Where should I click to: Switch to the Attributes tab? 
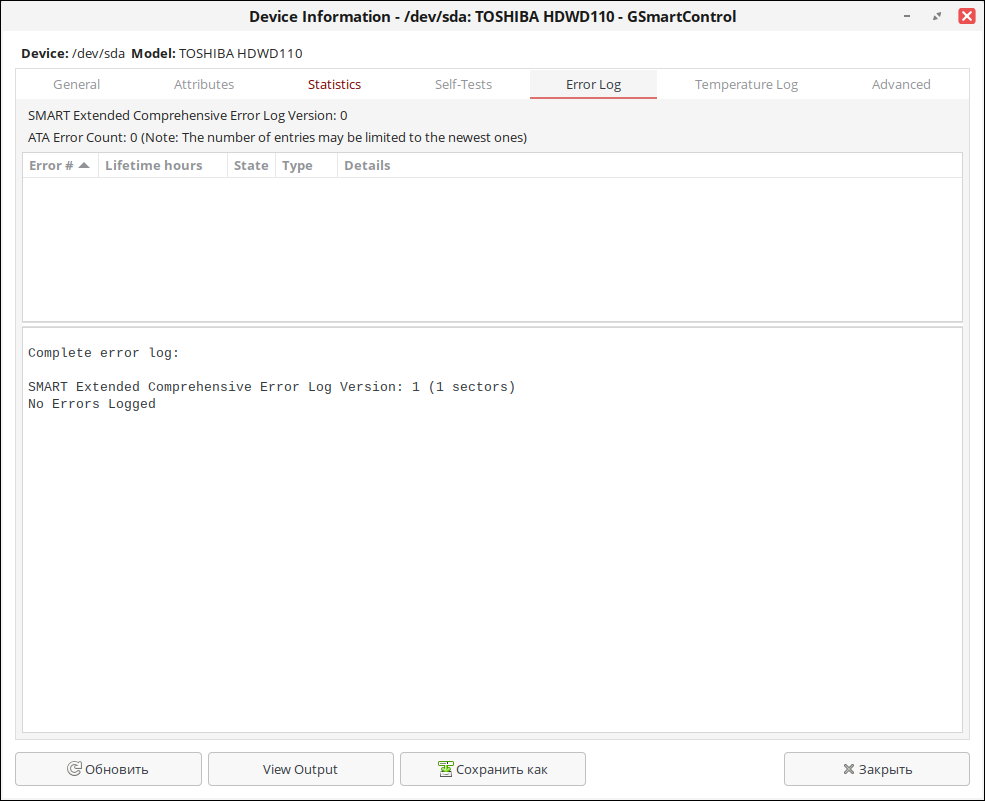click(204, 84)
